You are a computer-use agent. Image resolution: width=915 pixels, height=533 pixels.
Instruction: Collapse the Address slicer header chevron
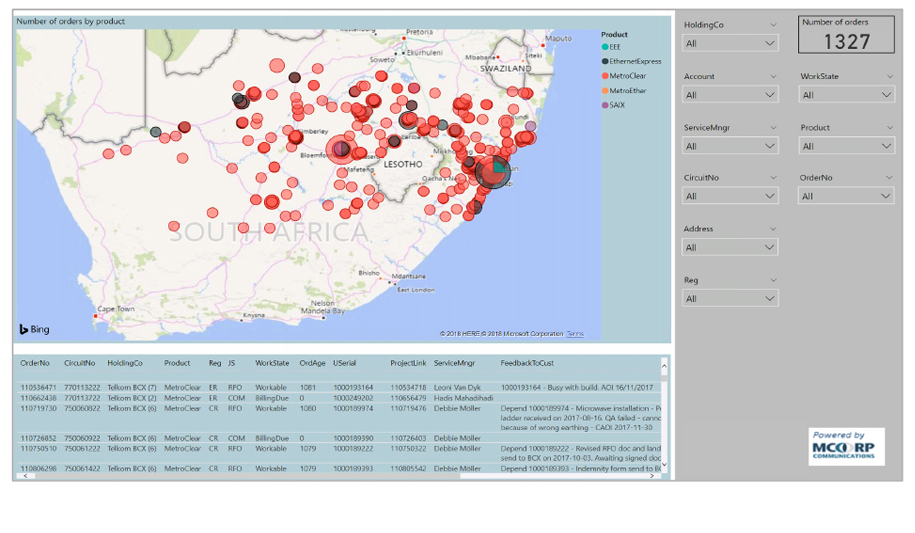pyautogui.click(x=771, y=229)
